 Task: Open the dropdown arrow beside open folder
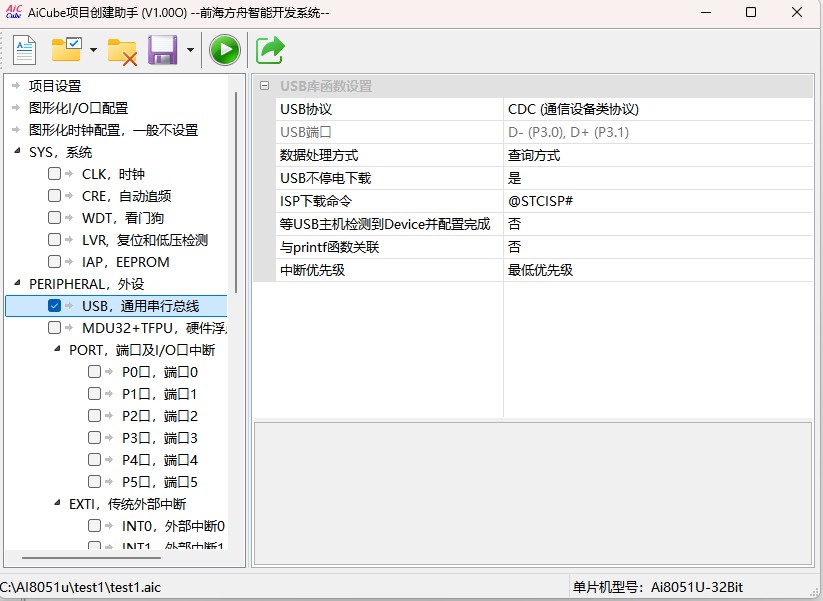(x=93, y=50)
